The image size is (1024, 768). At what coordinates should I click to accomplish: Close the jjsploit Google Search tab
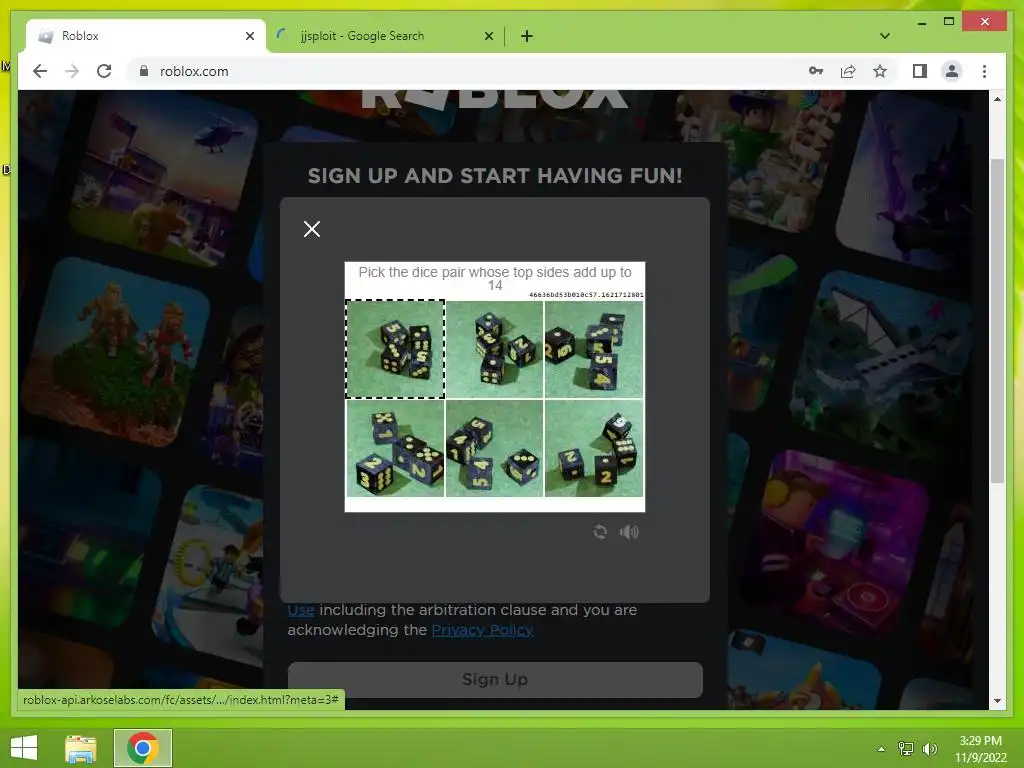coord(488,36)
